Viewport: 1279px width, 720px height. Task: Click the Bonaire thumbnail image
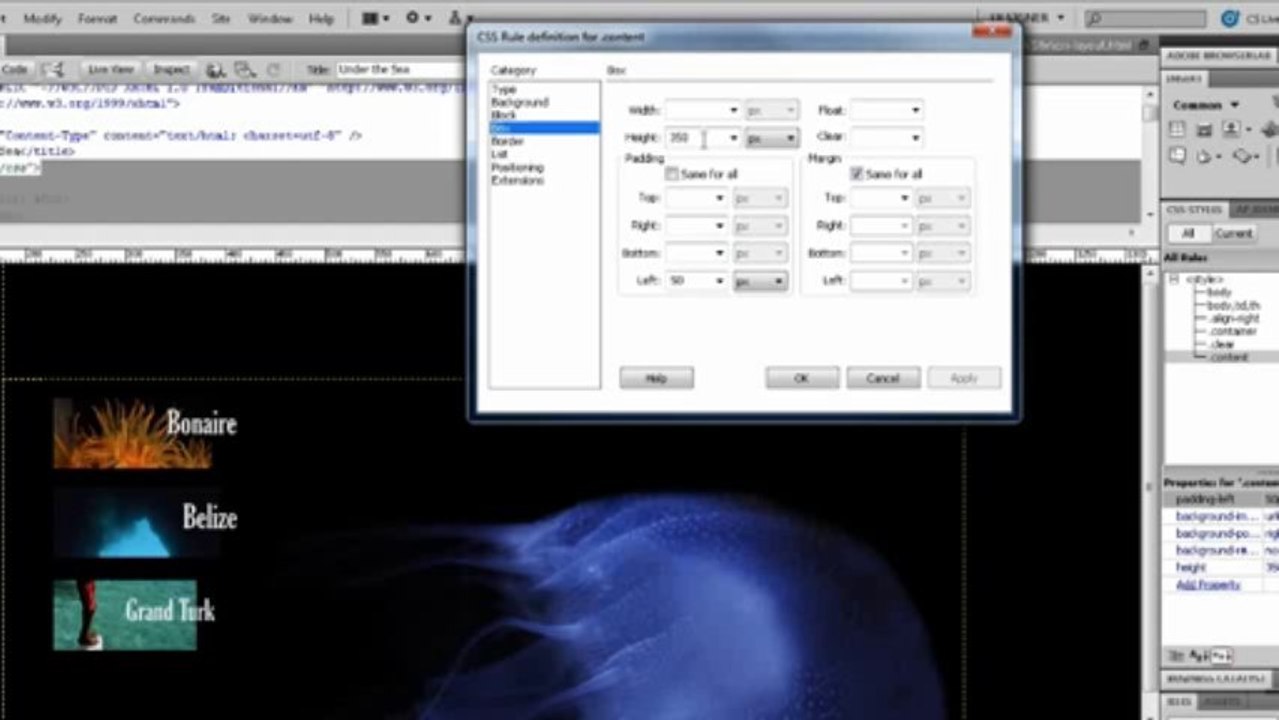[133, 433]
